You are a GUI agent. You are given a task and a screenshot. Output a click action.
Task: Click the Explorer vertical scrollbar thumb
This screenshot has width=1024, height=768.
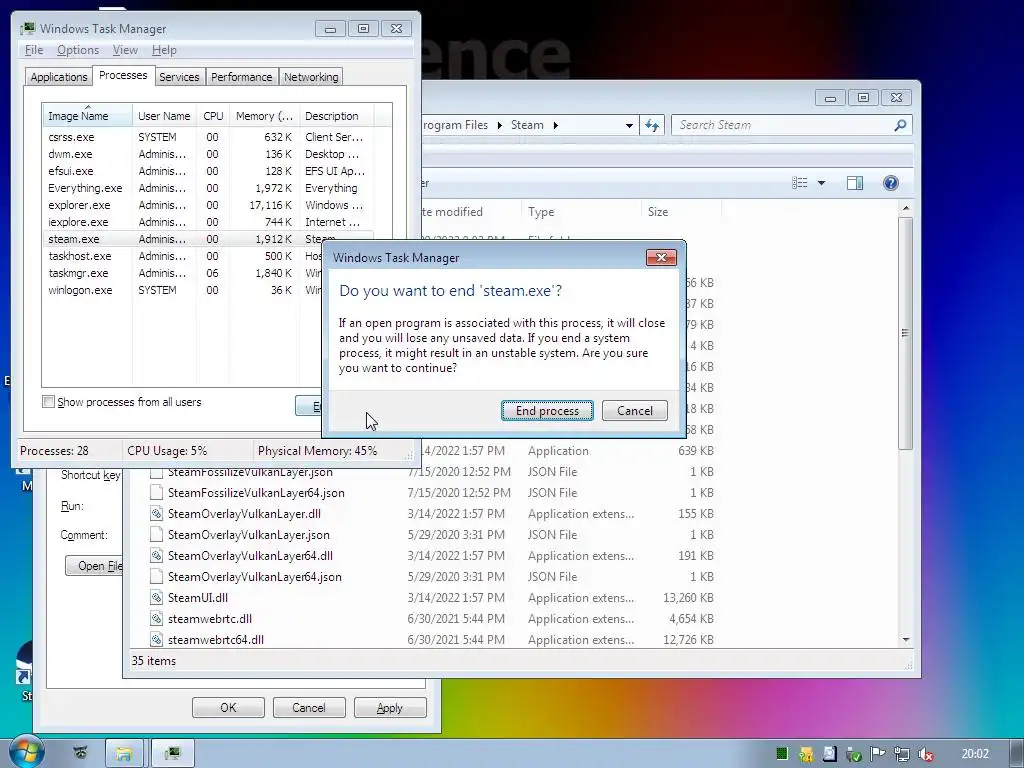coord(905,333)
